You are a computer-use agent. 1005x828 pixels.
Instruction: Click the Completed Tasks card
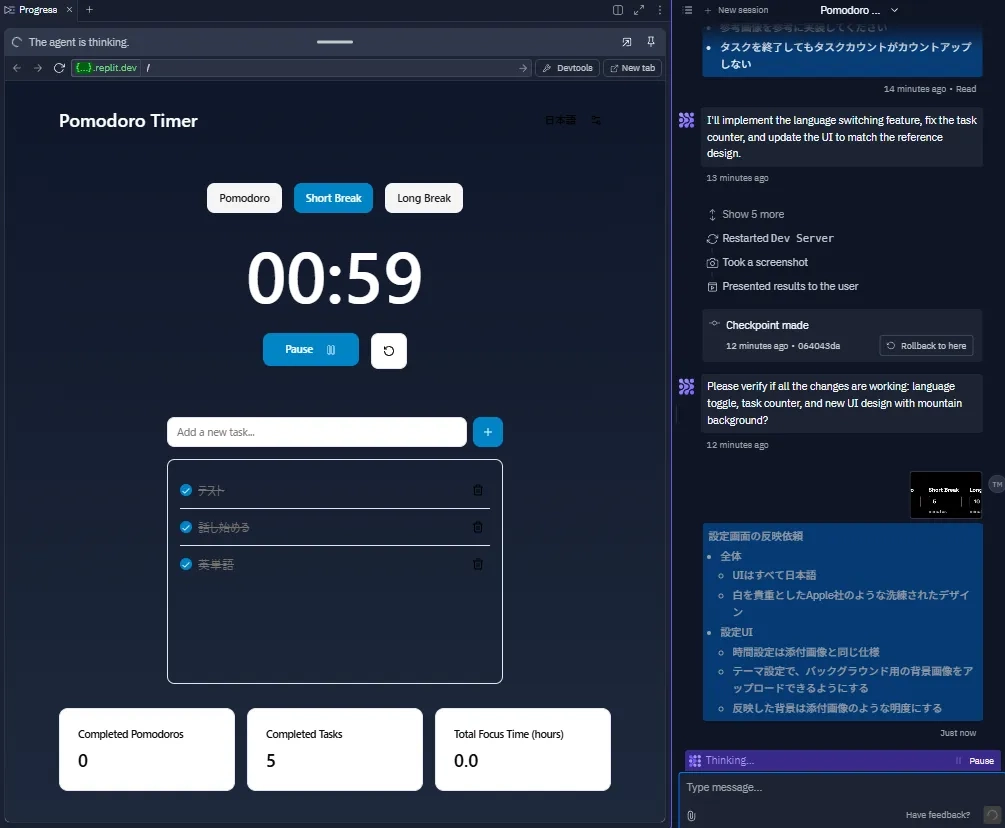click(x=335, y=749)
